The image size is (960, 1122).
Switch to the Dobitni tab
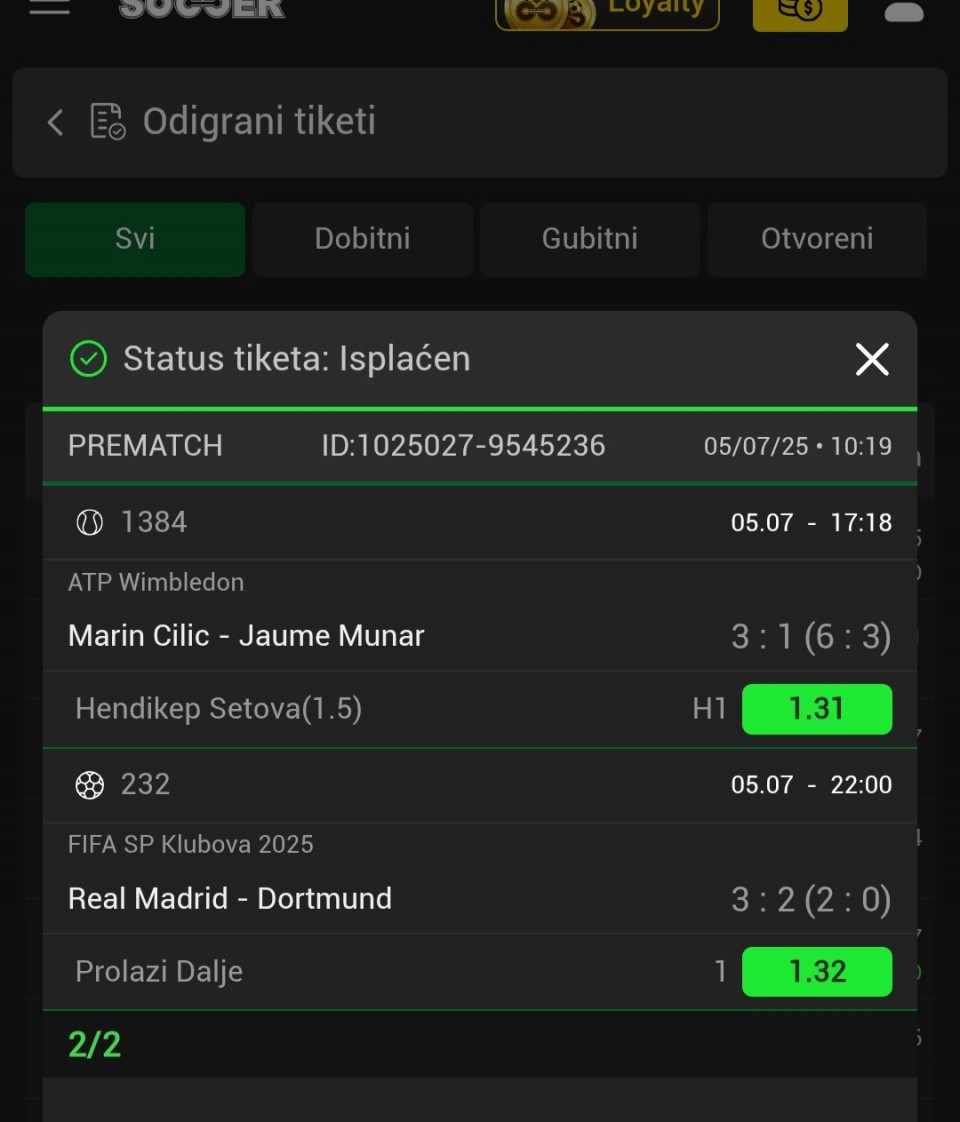[x=363, y=239]
